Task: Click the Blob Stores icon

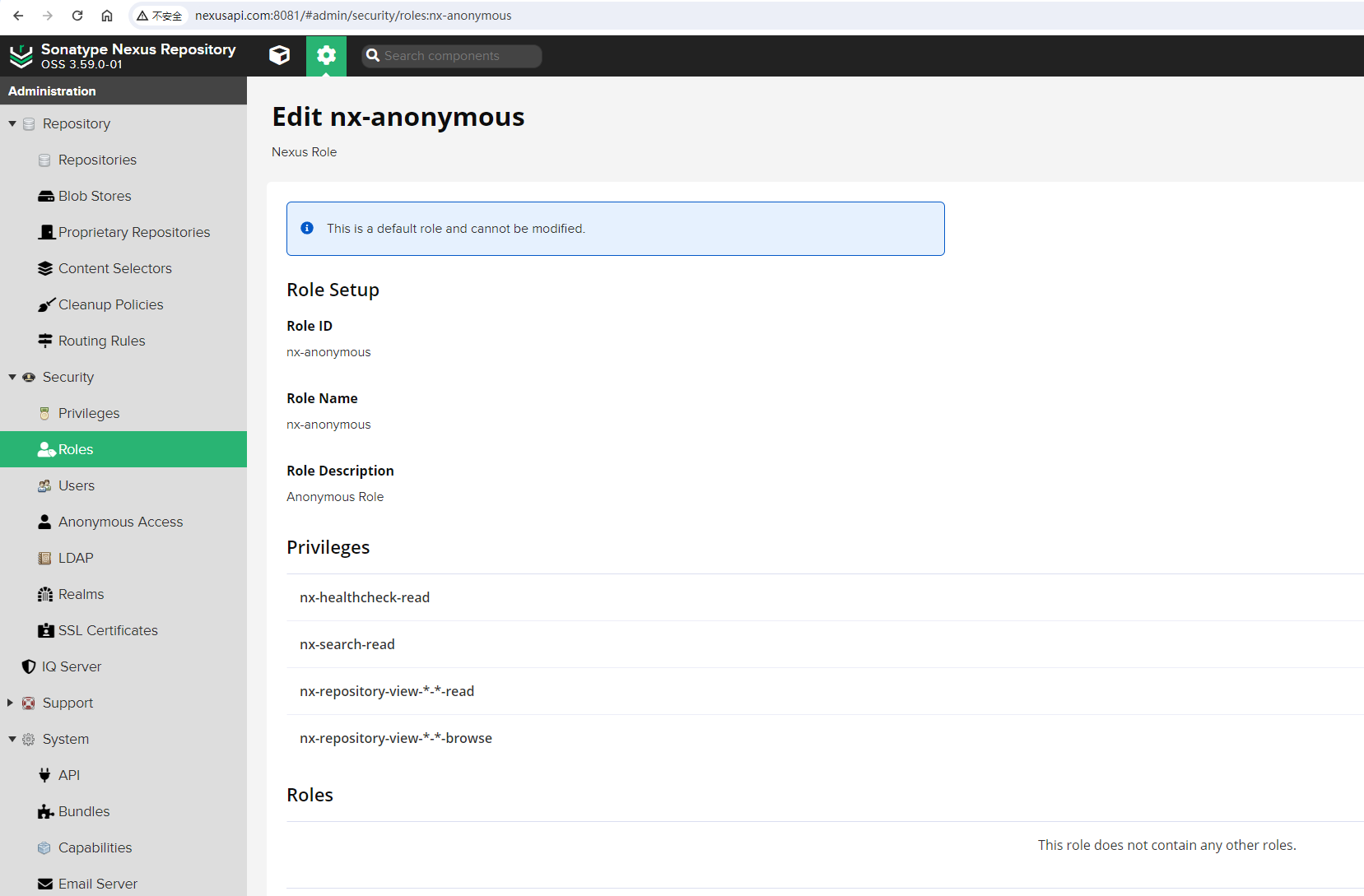Action: (x=45, y=196)
